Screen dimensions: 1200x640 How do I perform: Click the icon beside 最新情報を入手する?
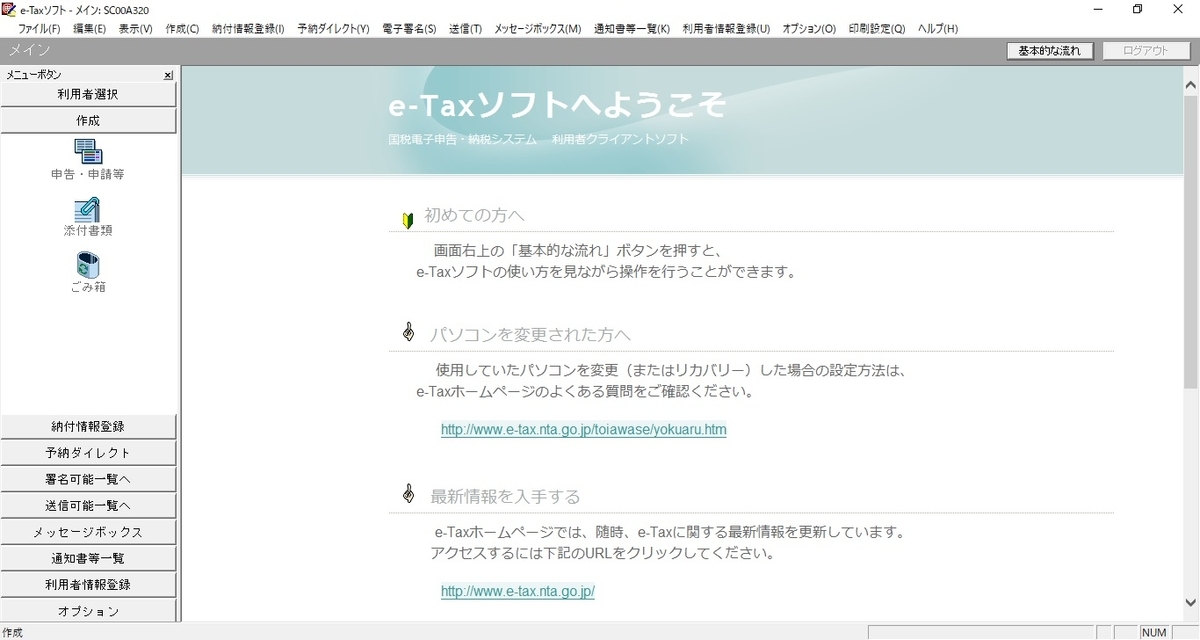point(408,494)
